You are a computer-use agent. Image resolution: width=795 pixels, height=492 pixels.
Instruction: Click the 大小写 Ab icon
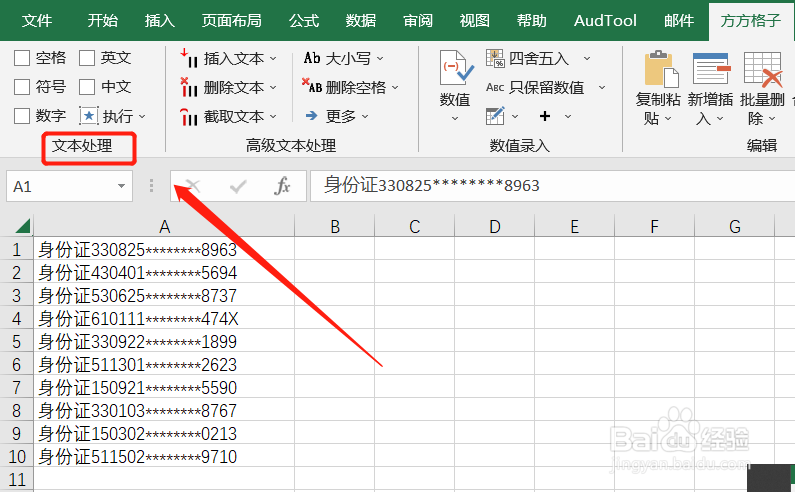[312, 58]
